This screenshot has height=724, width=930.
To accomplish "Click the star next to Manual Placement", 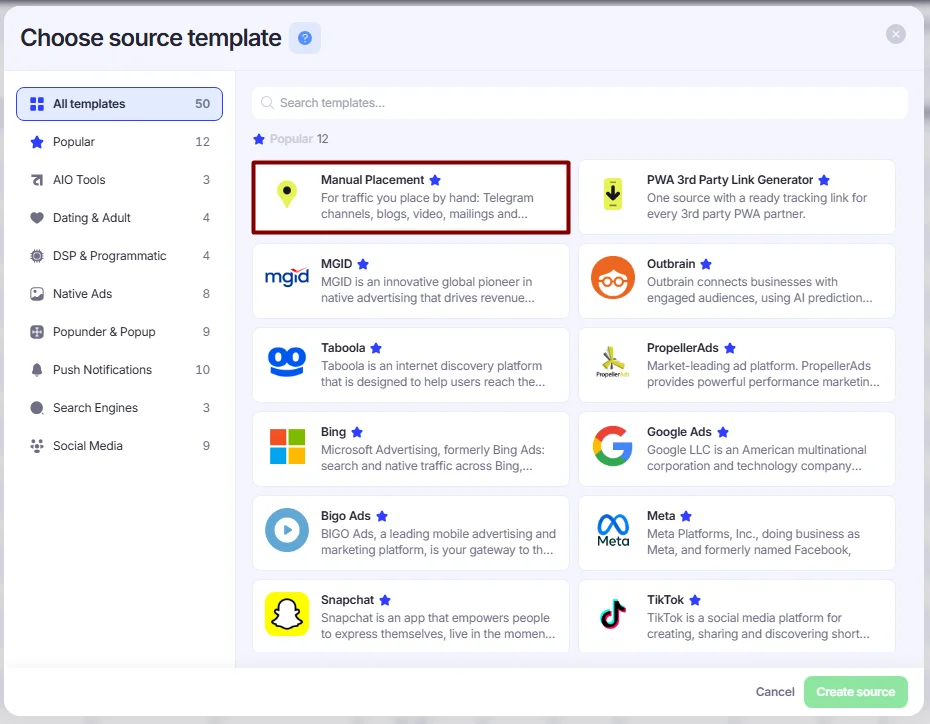I will click(435, 180).
